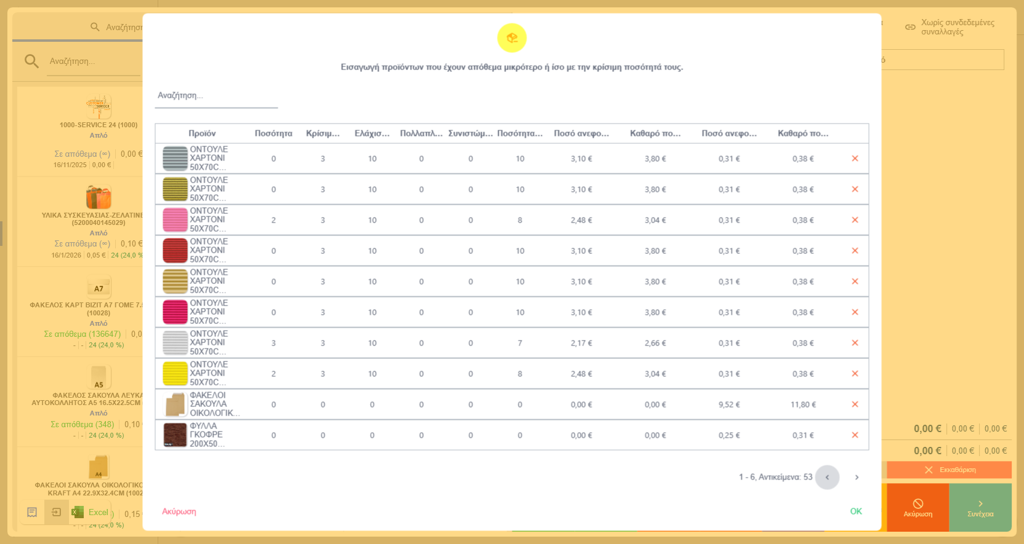Open the red ΟΝΤΟΥΛΕ ΧΑΡΤΟΝΙ product thumbnail
This screenshot has width=1024, height=544.
(x=174, y=251)
